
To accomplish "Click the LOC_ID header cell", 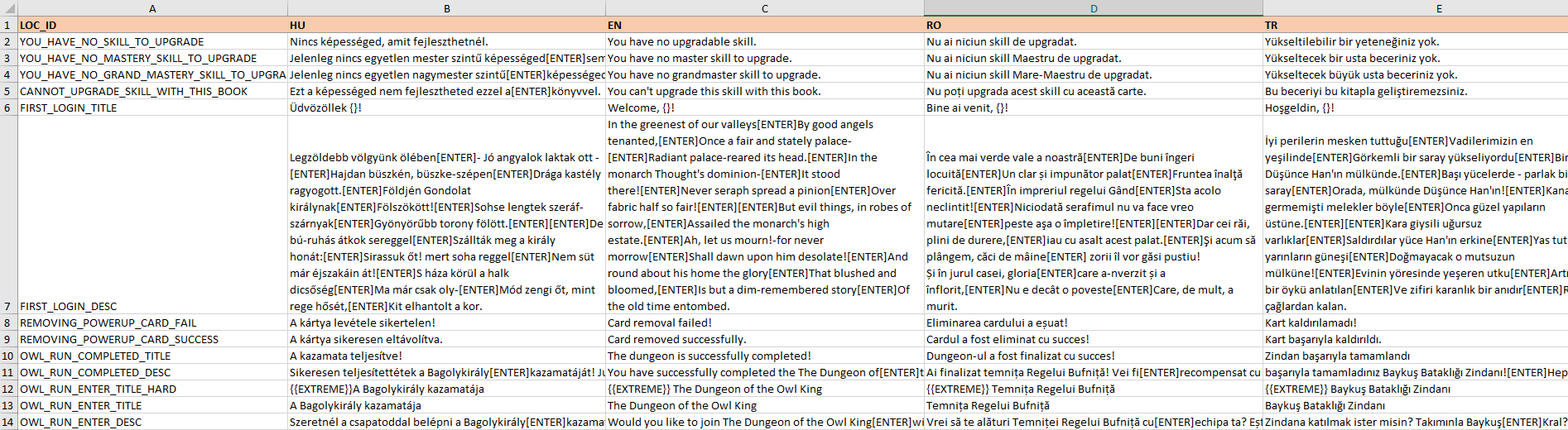I will click(x=152, y=25).
